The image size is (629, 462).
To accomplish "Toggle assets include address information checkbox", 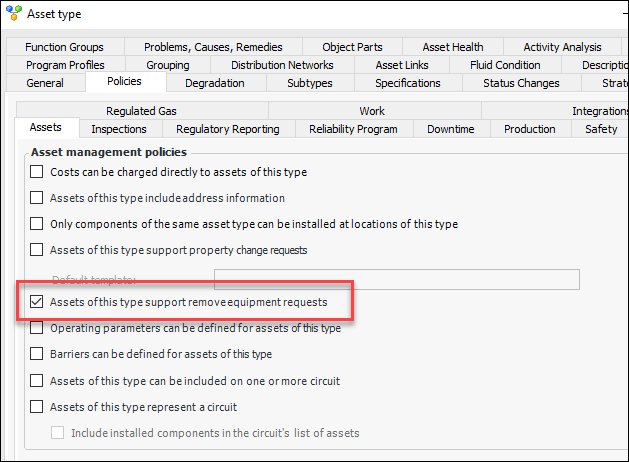I will (37, 198).
